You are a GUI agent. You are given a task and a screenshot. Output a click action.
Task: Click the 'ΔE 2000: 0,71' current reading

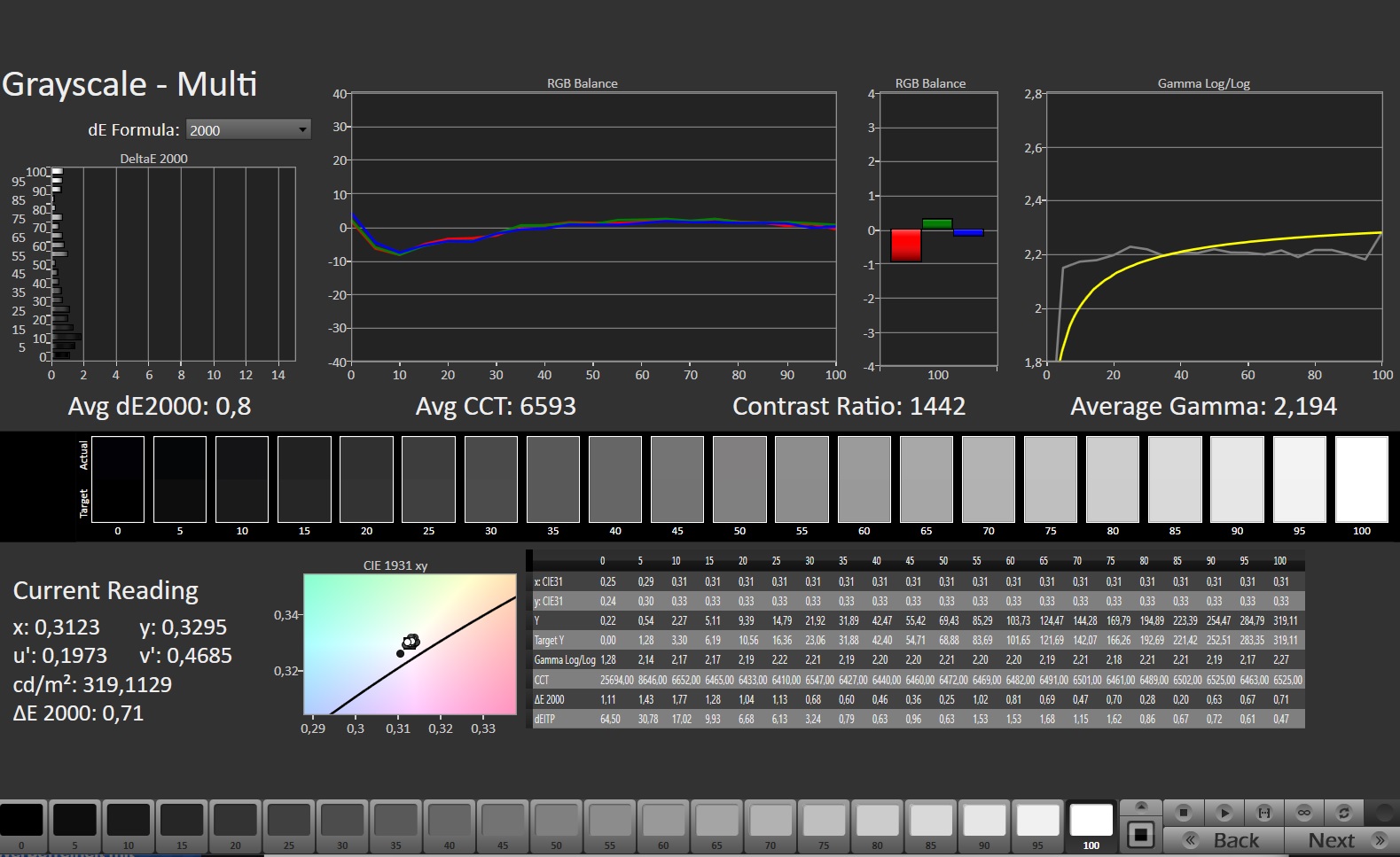(x=78, y=713)
